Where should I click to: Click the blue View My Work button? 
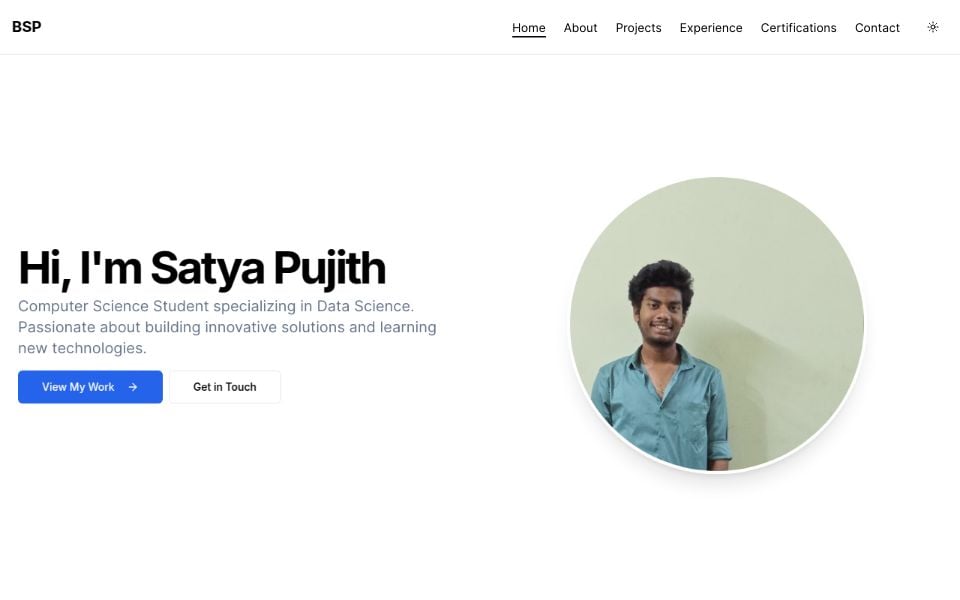click(90, 387)
